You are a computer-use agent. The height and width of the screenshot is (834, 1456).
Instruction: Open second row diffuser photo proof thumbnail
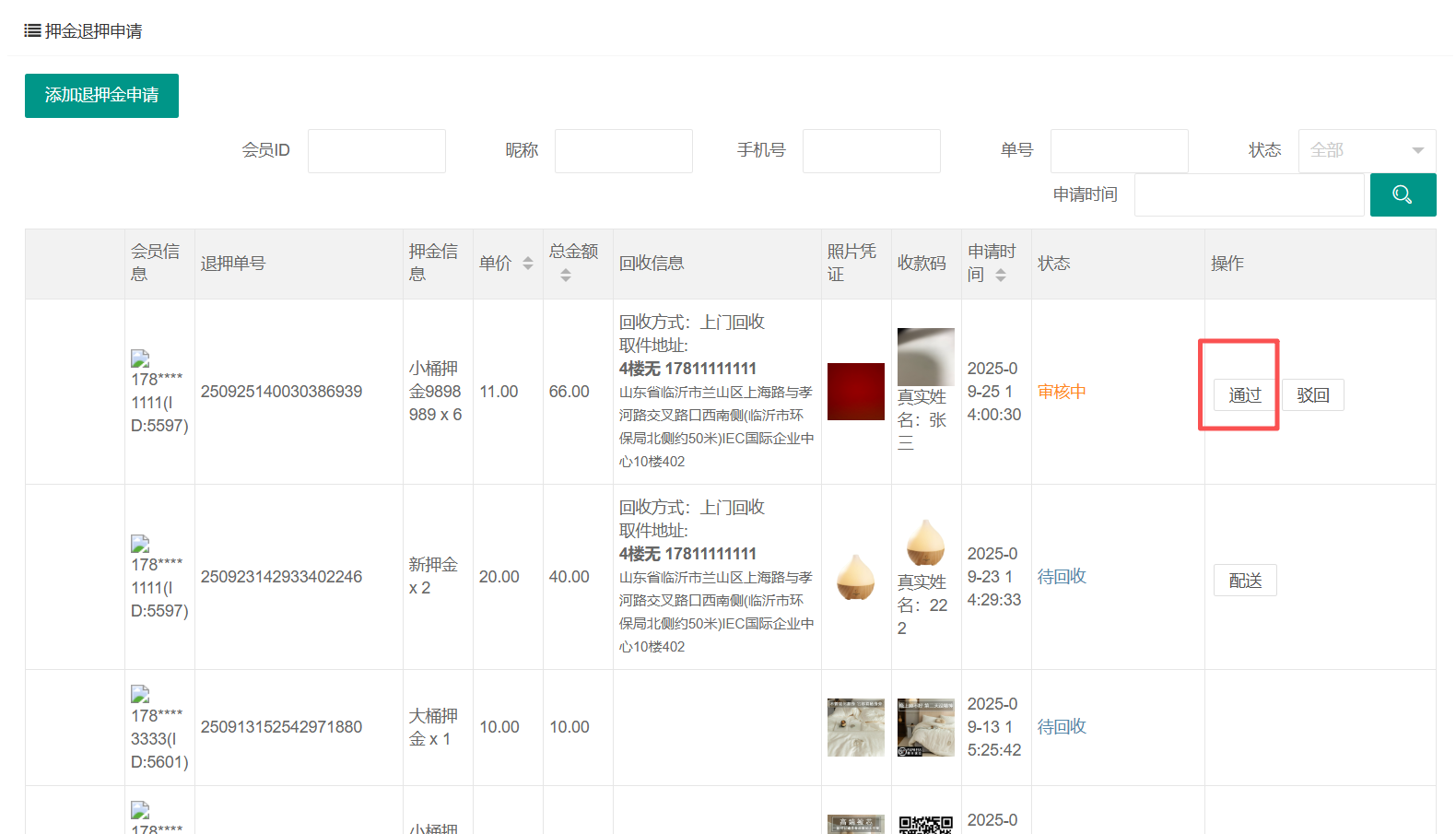[855, 577]
